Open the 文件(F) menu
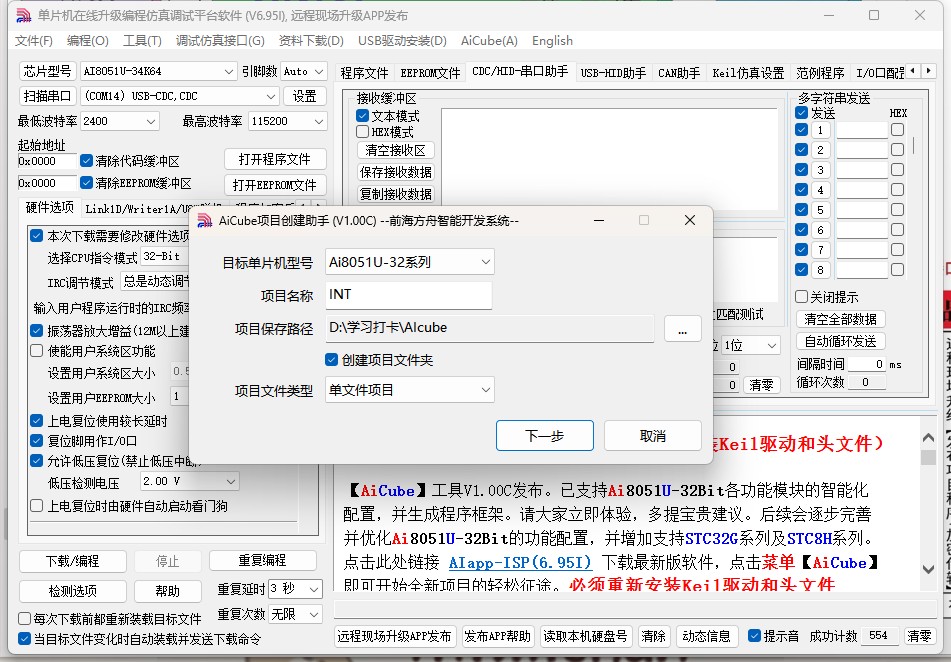Screen dimensions: 951x662 click(x=33, y=41)
